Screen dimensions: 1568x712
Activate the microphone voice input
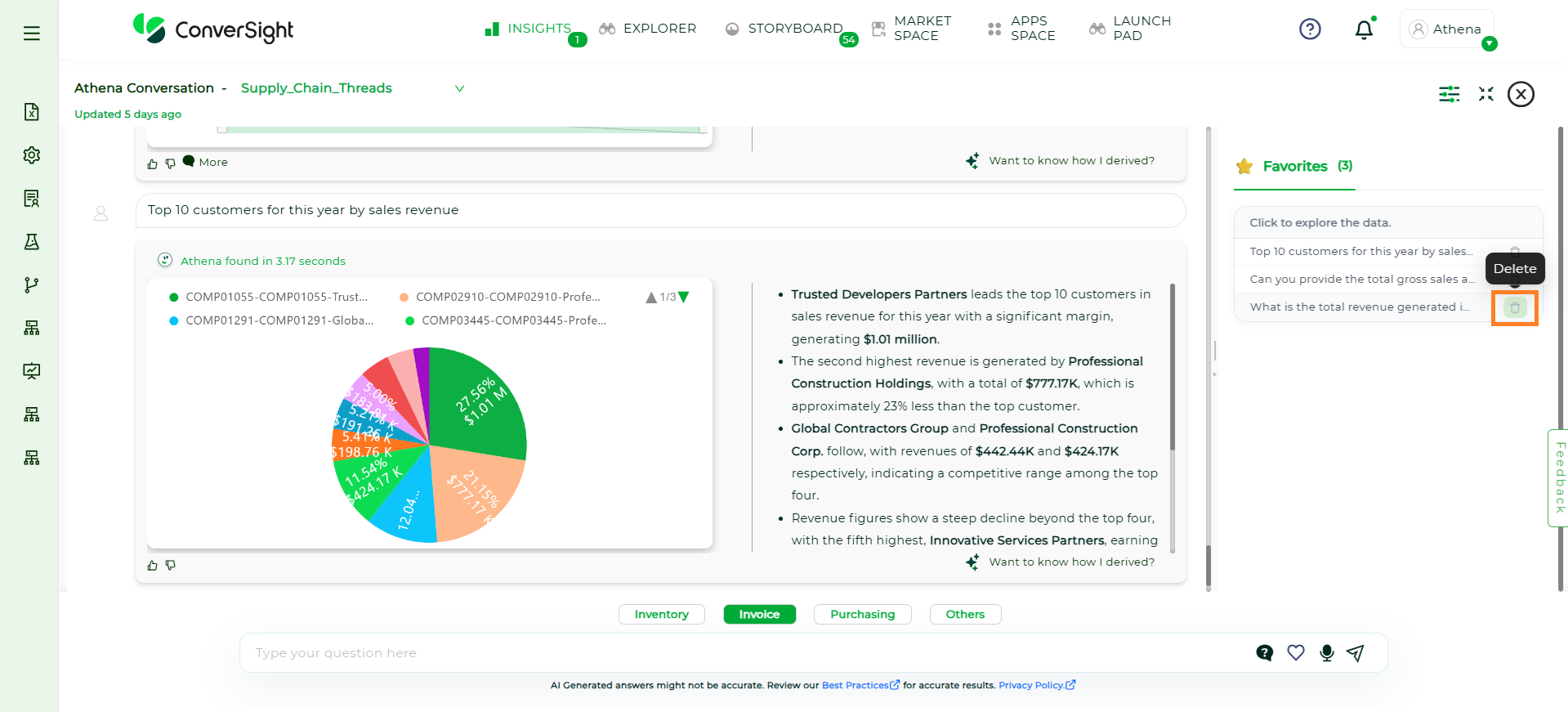(x=1327, y=652)
